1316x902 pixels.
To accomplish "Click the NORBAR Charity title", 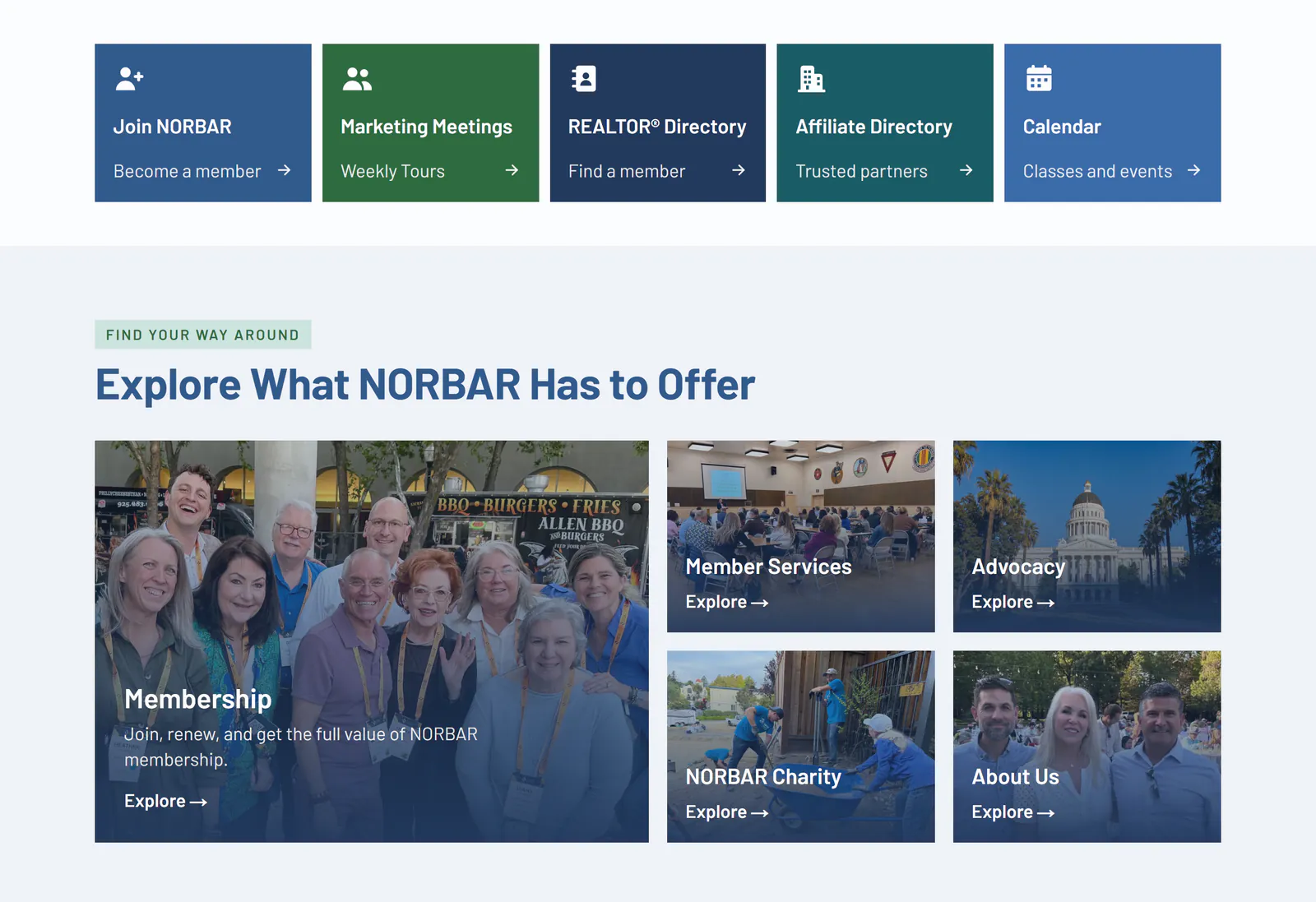I will (763, 777).
